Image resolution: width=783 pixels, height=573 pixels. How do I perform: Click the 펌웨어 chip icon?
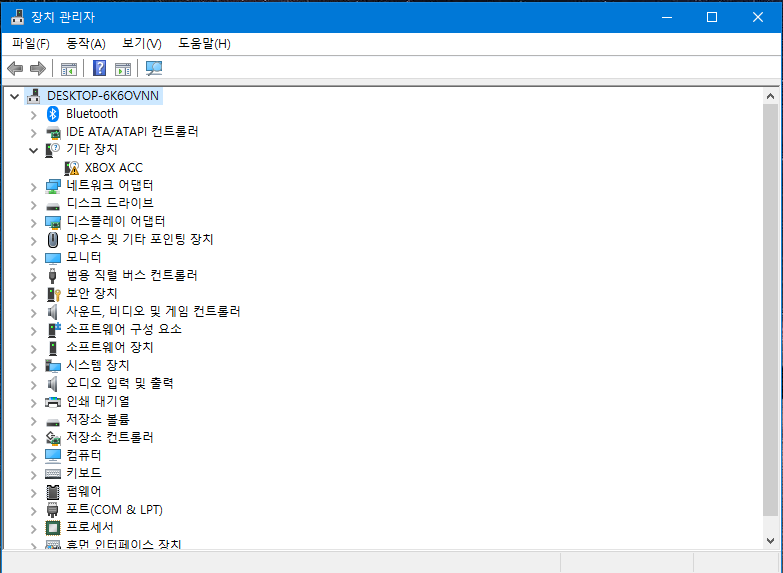tap(52, 492)
